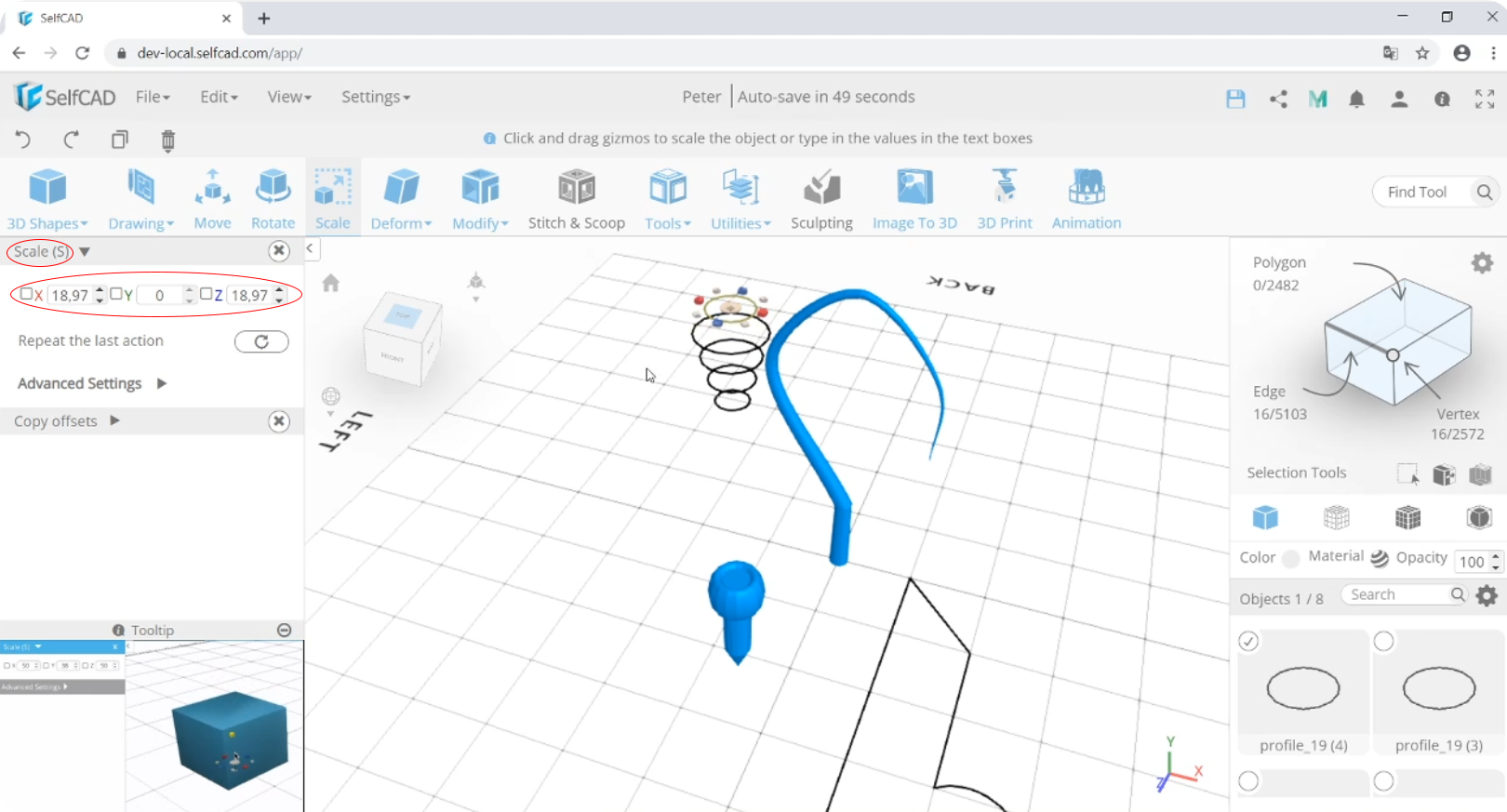
Task: Select solid plus wireframe view cube
Action: (x=1408, y=517)
